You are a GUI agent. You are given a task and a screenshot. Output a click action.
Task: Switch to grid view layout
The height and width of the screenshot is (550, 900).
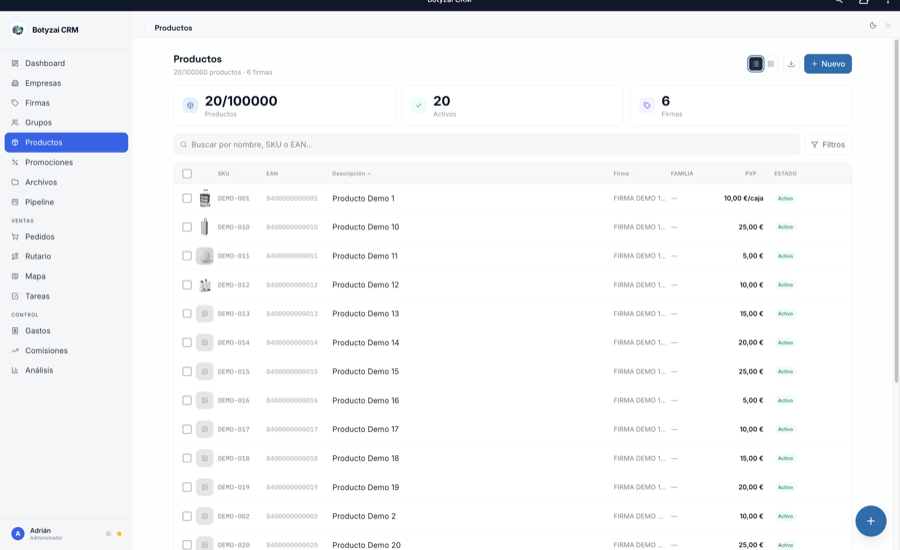tap(771, 64)
